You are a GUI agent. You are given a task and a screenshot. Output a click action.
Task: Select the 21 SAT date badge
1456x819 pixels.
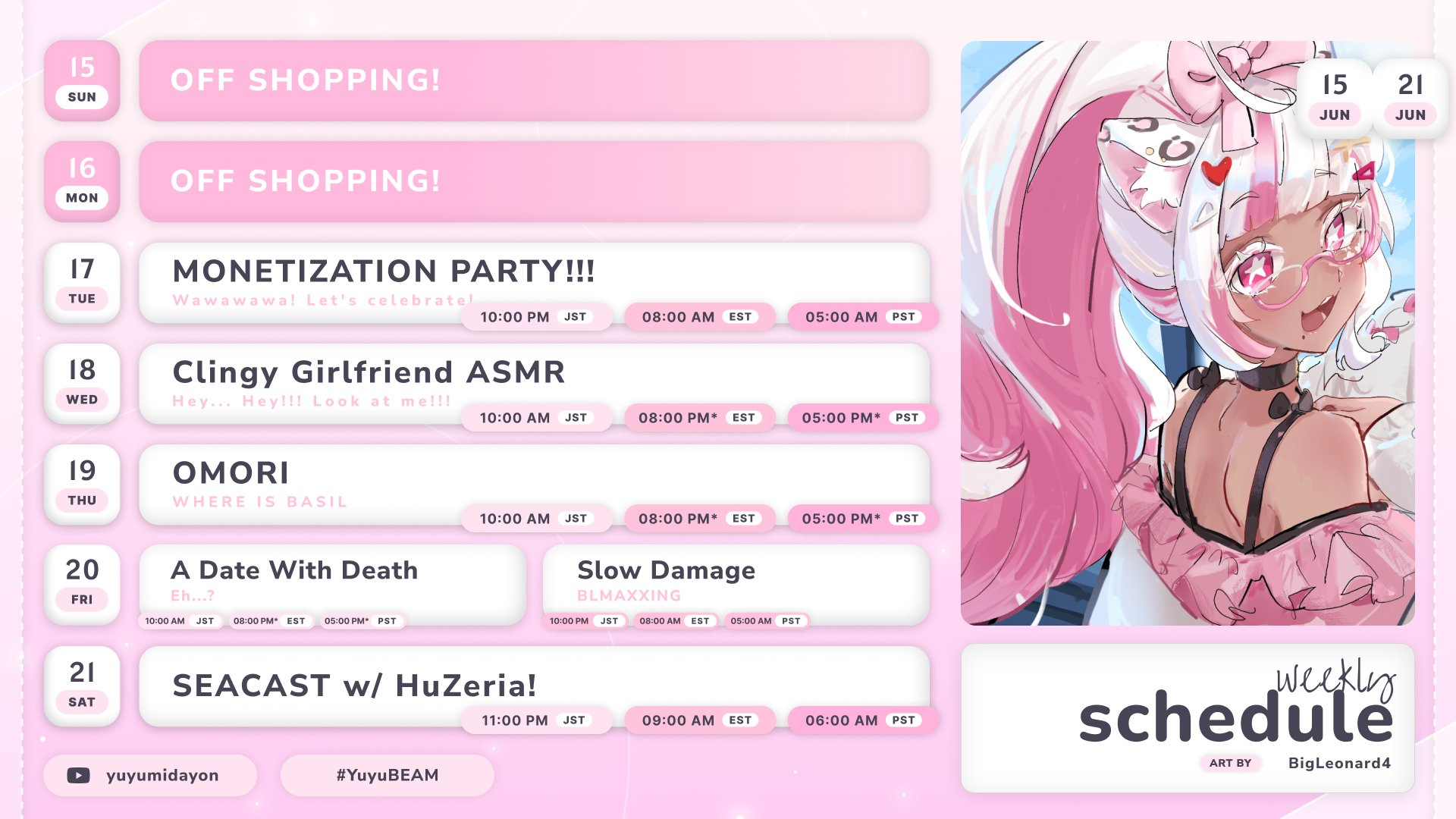82,686
